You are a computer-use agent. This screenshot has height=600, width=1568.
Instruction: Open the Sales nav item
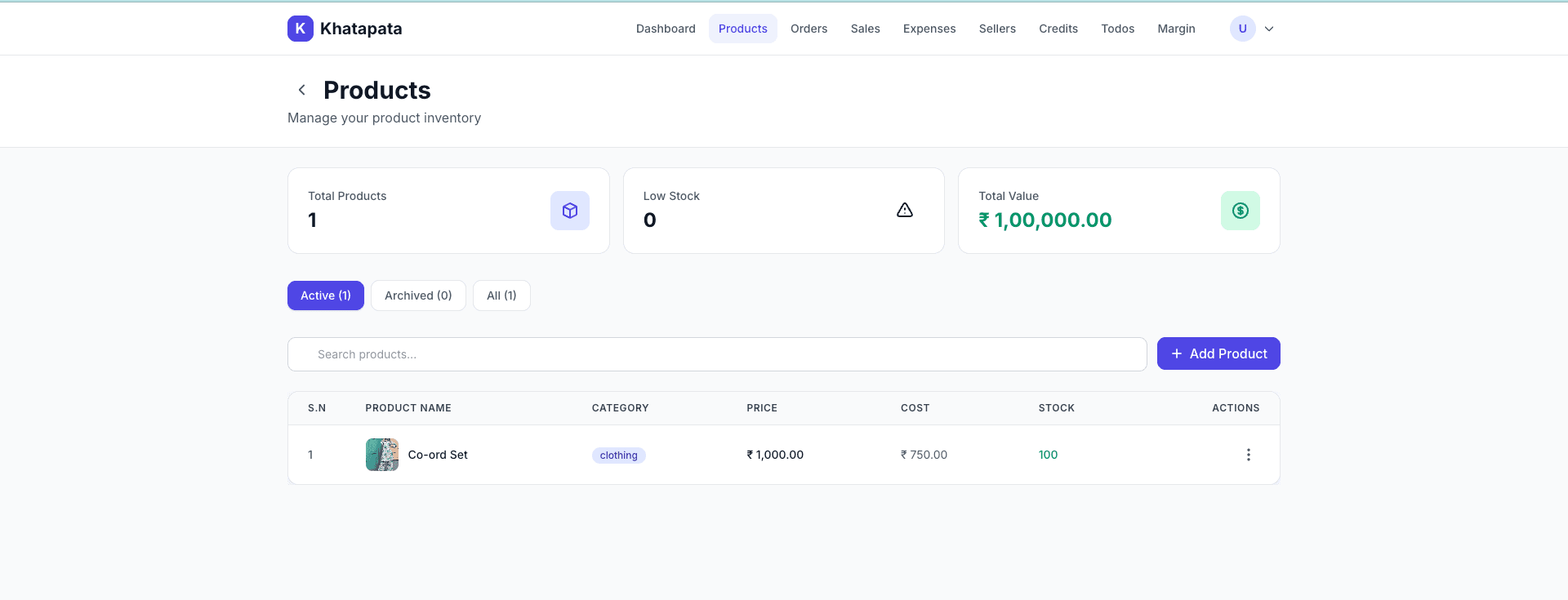[866, 29]
